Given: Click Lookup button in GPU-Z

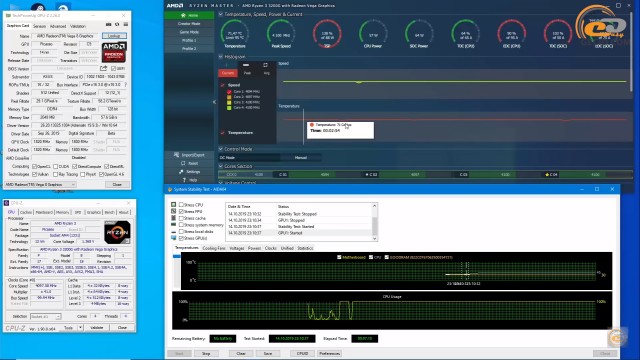Looking at the screenshot, I should [x=114, y=36].
